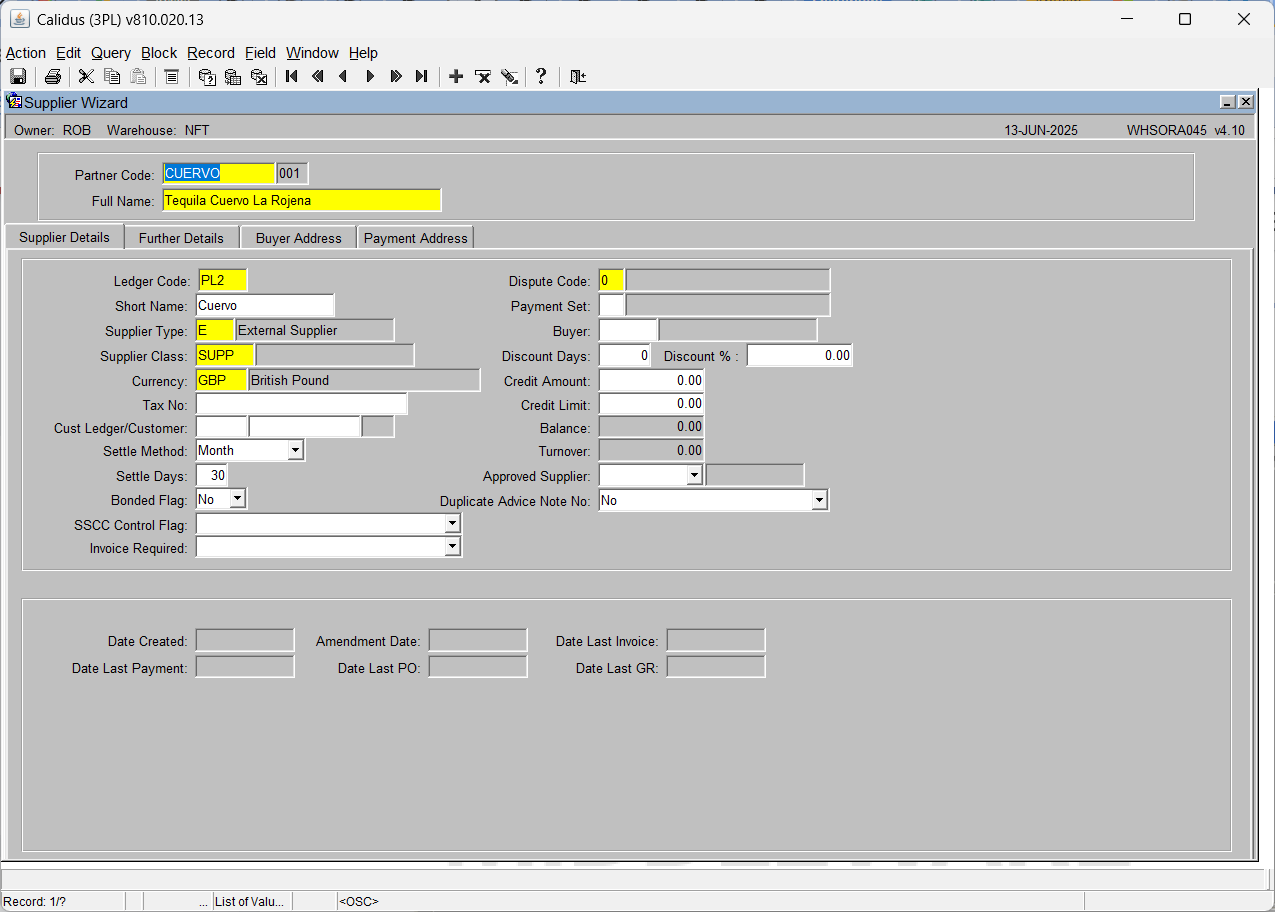Click the Discount Days field

[x=625, y=355]
